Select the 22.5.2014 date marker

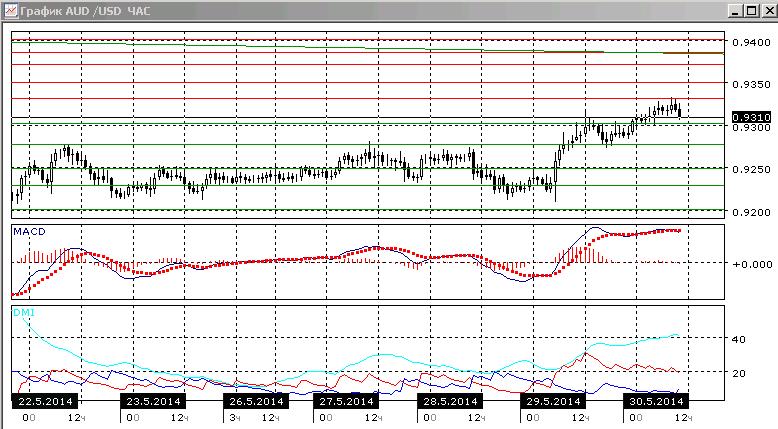45,401
